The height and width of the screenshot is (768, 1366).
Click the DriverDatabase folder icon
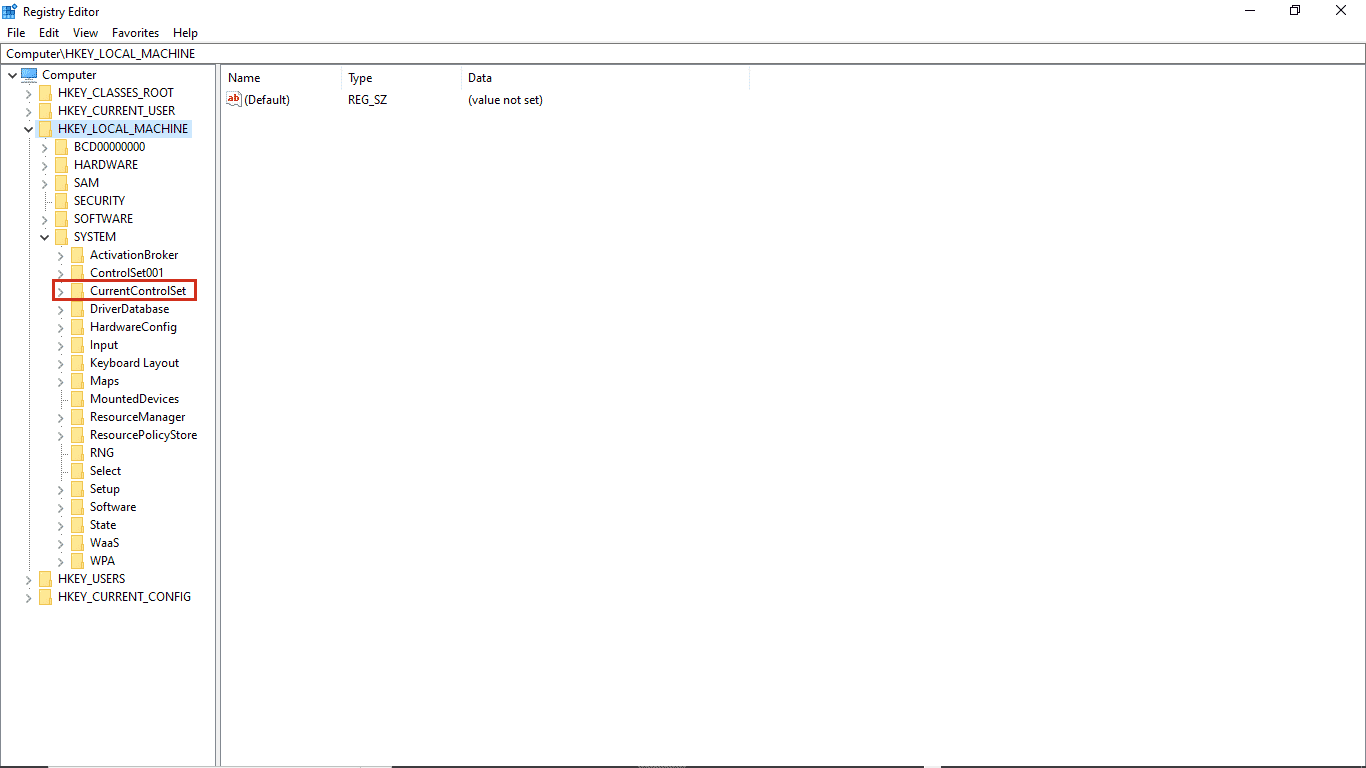pos(77,309)
